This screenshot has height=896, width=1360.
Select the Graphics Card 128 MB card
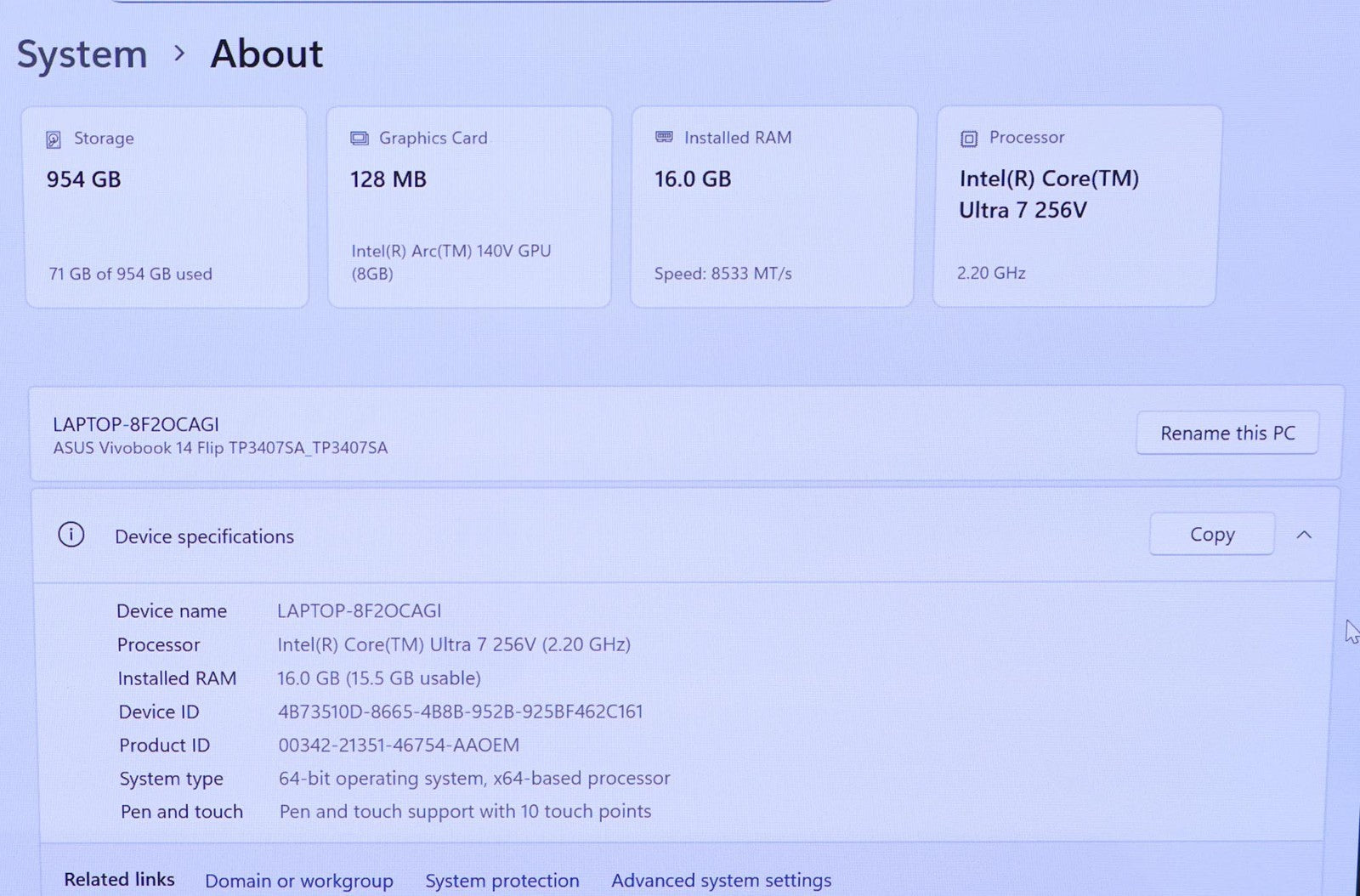tap(469, 207)
